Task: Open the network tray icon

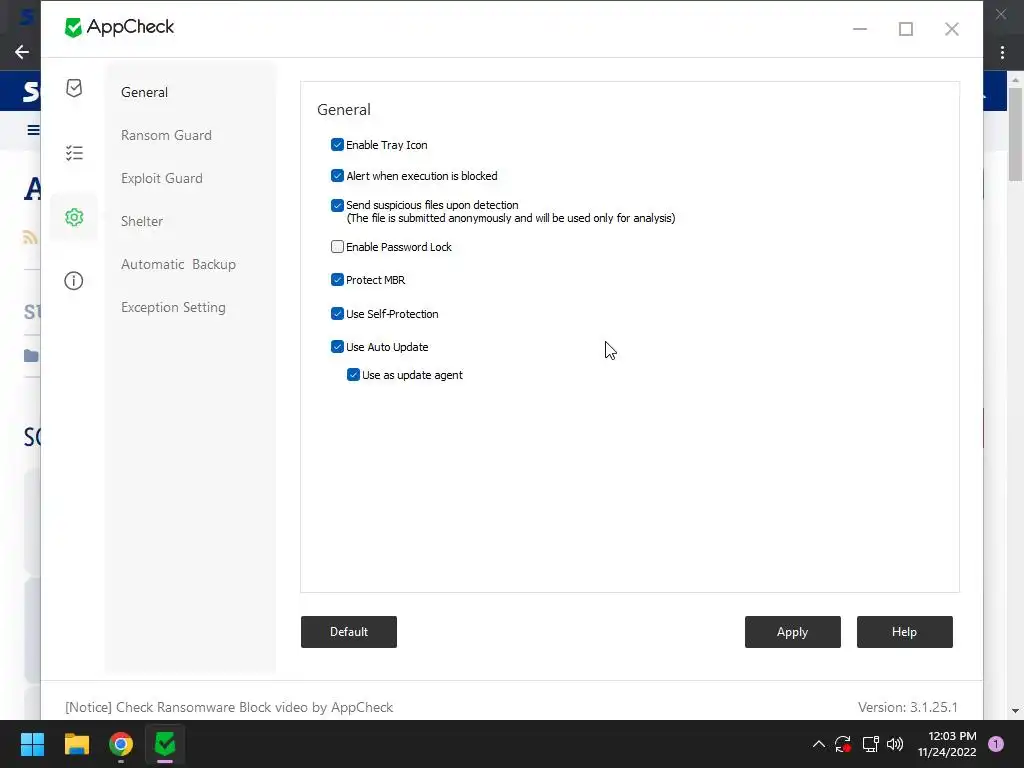Action: pos(870,744)
